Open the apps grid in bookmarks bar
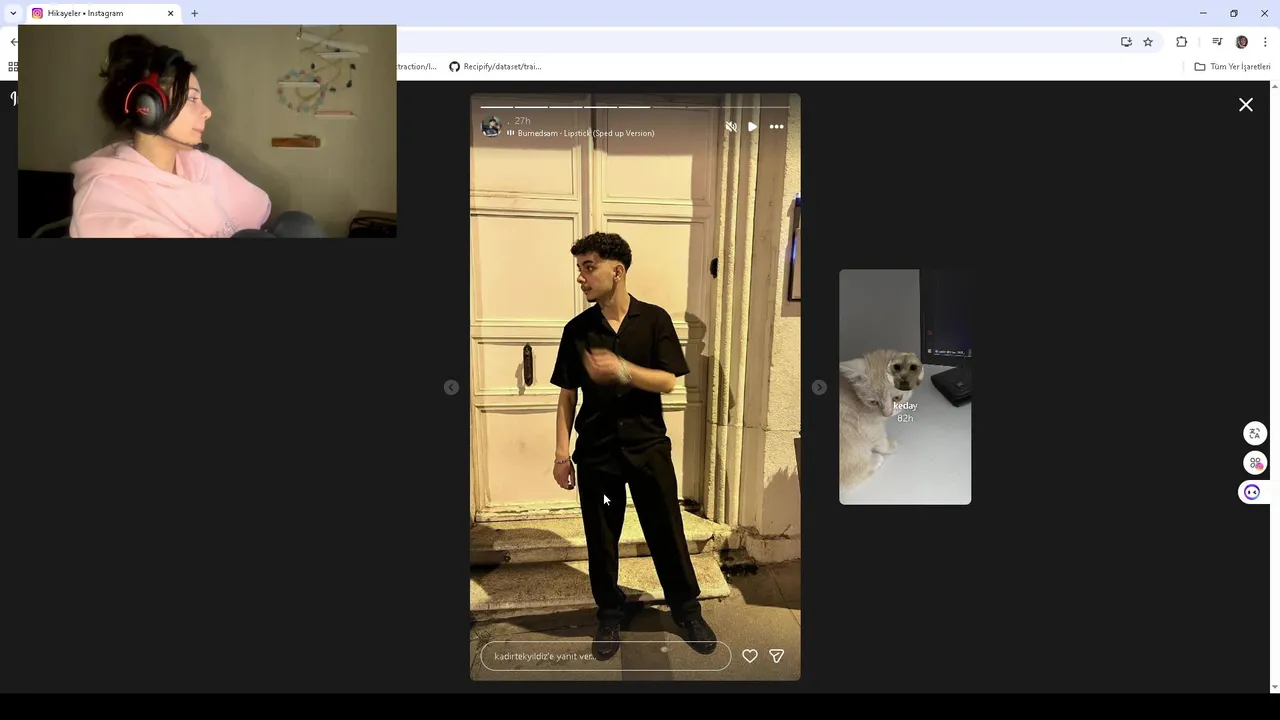 (13, 67)
